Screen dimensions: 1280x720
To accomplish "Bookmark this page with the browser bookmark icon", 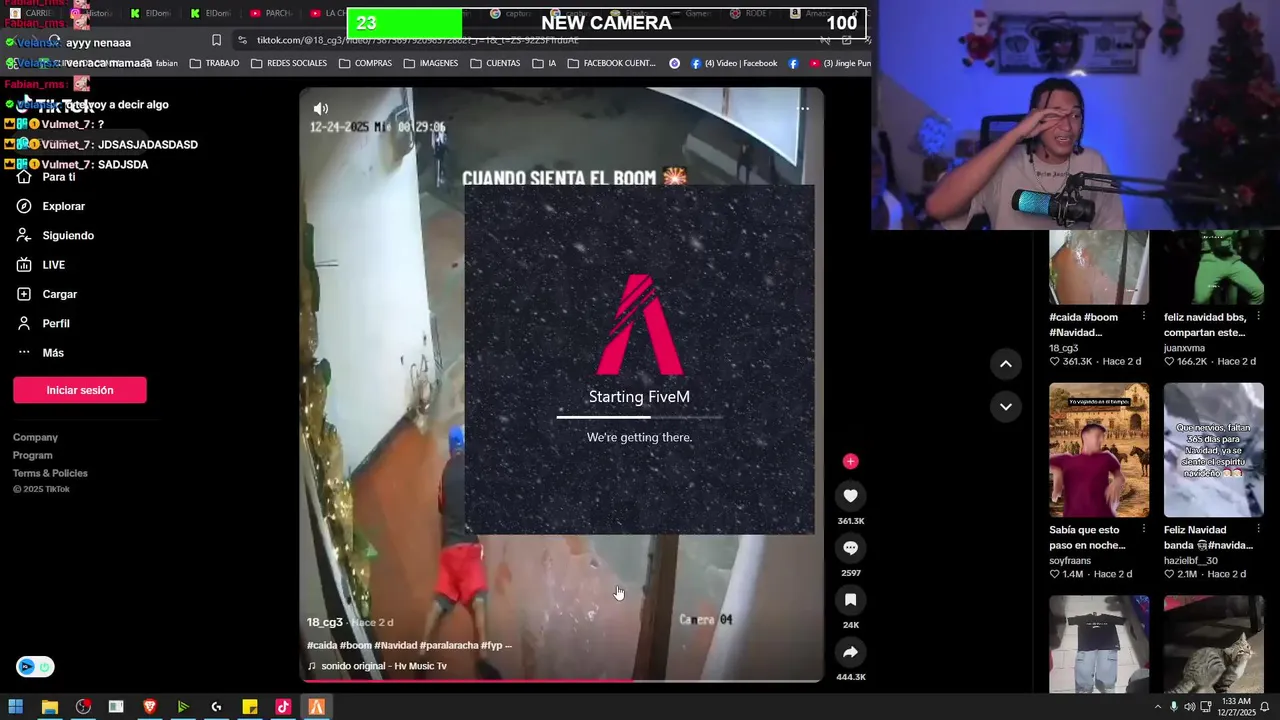I will 216,40.
